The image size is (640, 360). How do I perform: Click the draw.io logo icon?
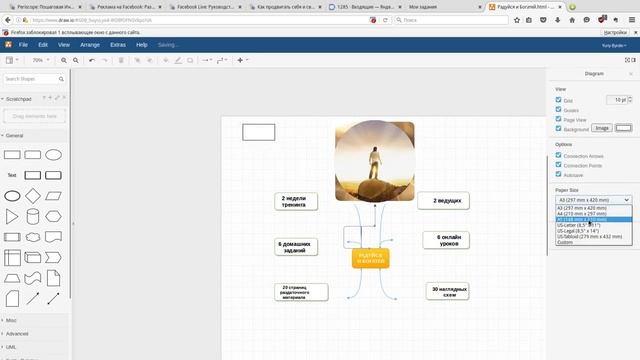8,44
